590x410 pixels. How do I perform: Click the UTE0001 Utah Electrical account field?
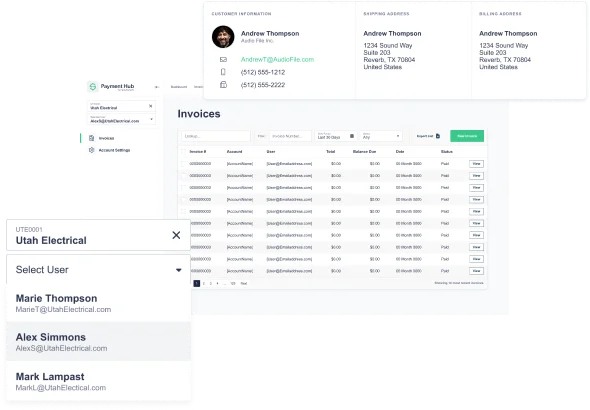tap(99, 235)
